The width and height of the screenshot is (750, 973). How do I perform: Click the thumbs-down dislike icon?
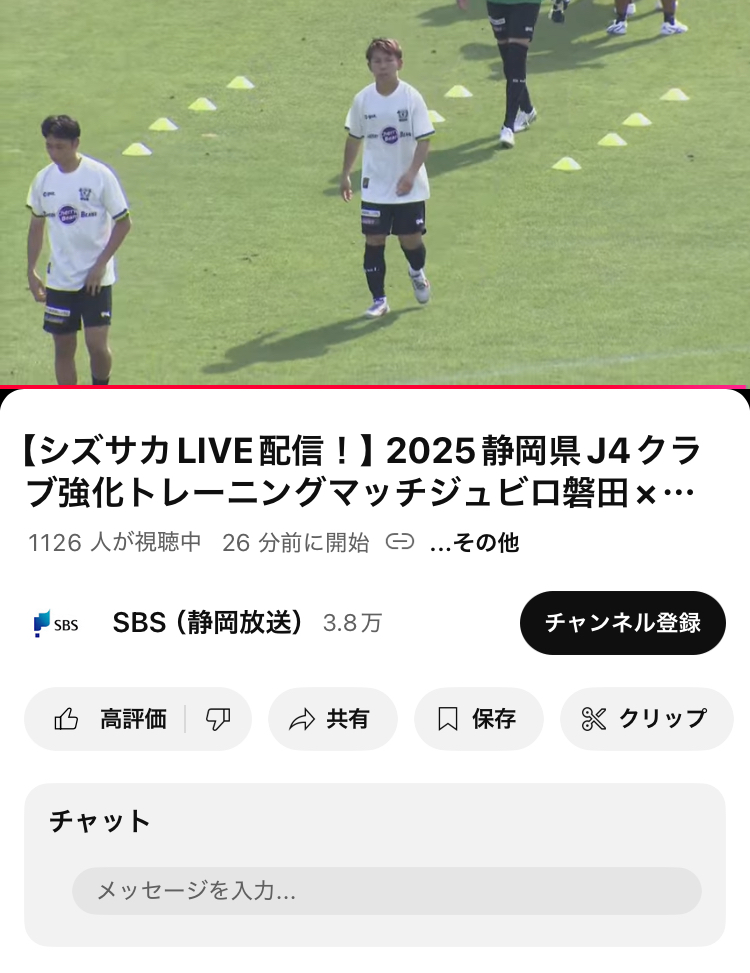tap(218, 719)
